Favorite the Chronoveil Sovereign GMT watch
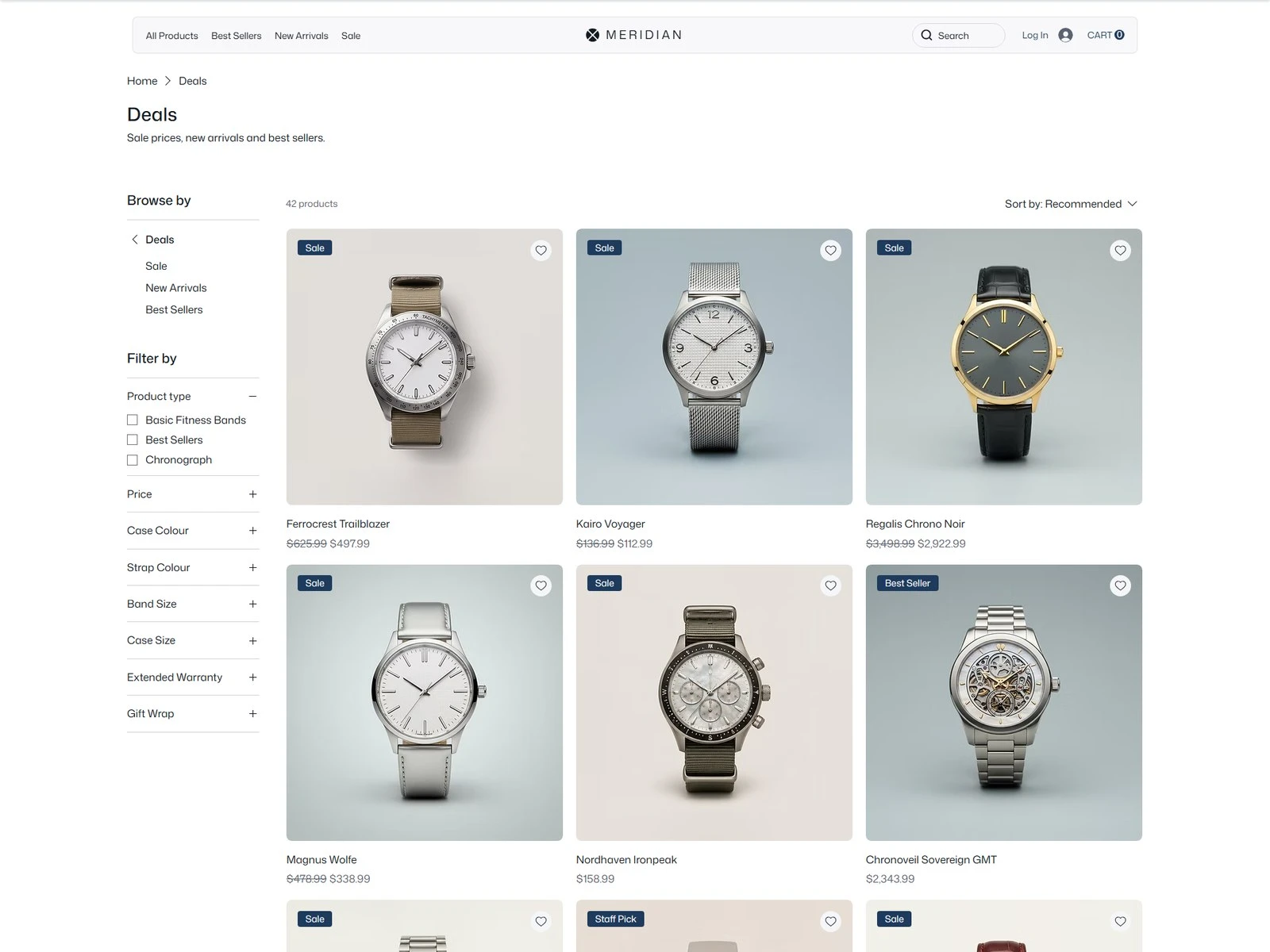Viewport: 1270px width, 952px height. pyautogui.click(x=1120, y=586)
